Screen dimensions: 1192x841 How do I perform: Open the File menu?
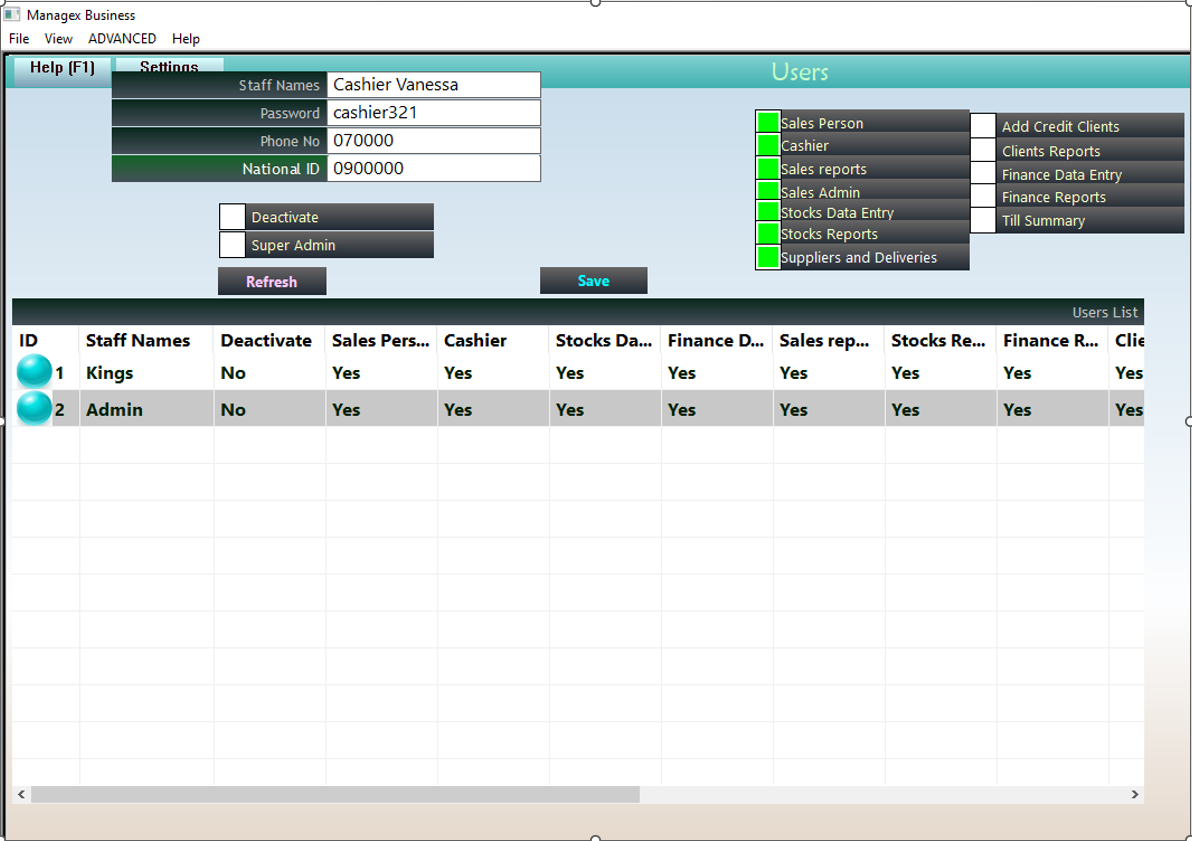(19, 39)
